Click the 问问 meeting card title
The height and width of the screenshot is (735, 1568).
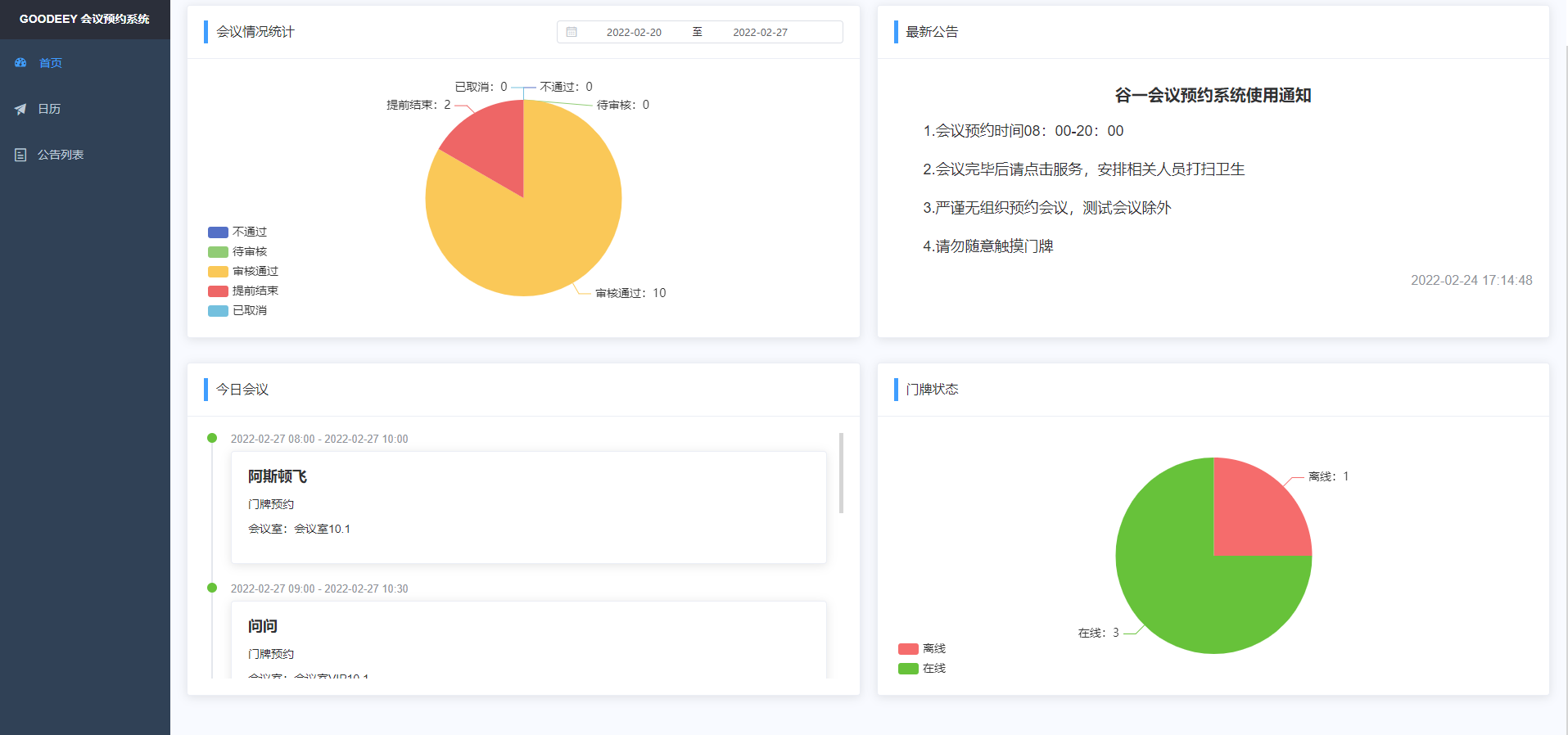pyautogui.click(x=263, y=626)
